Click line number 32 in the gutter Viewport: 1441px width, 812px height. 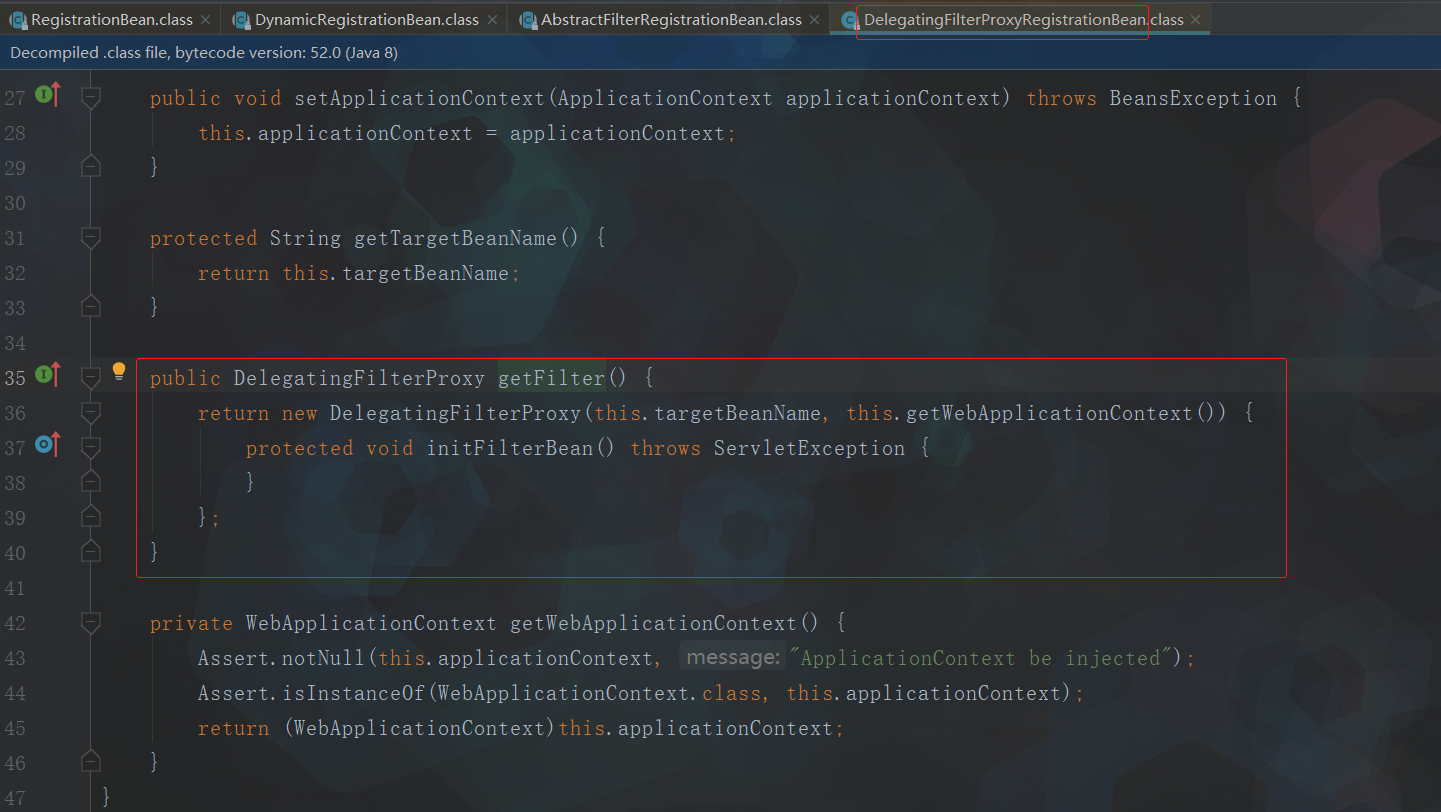15,273
